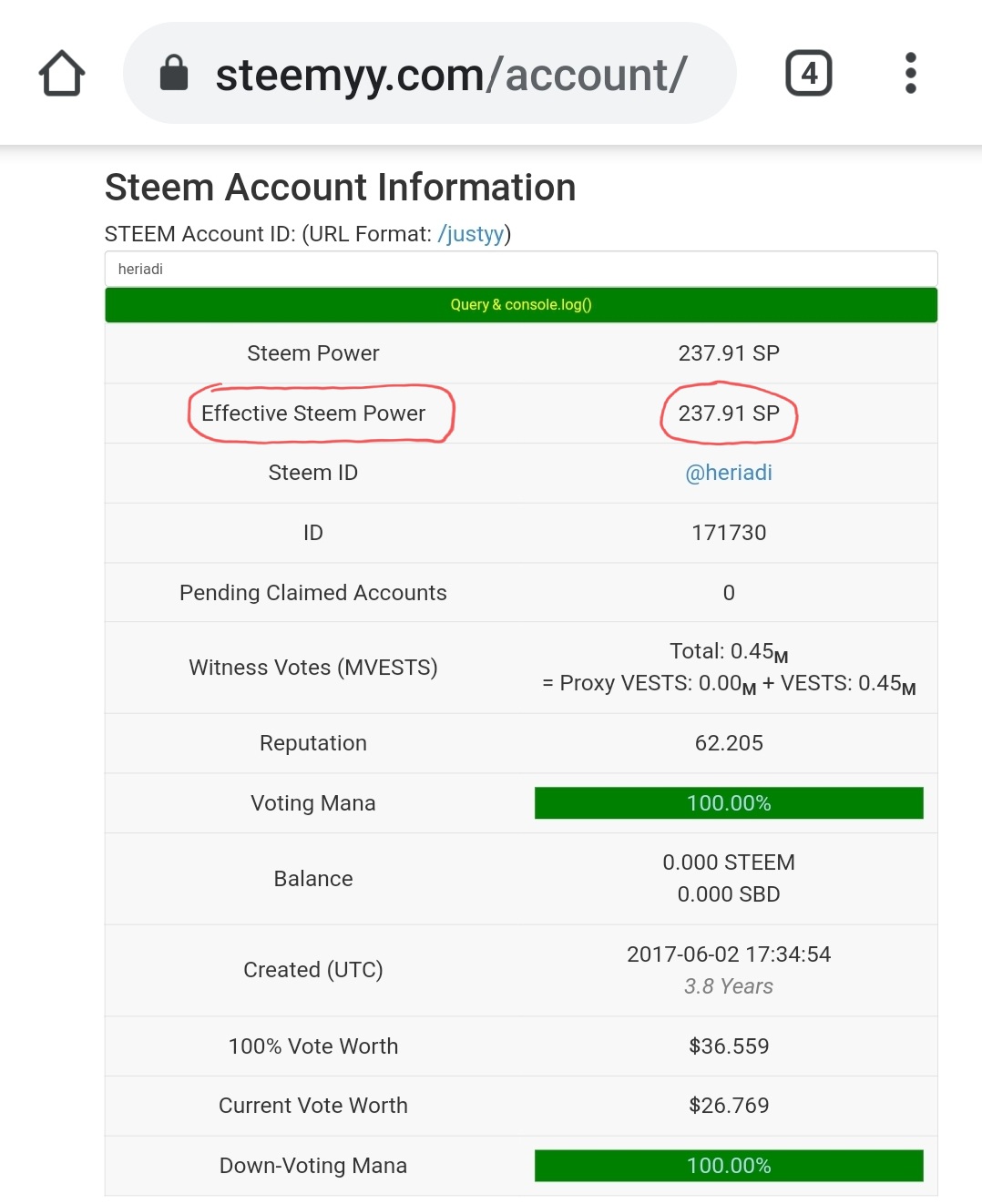
Task: Open the browser three-dot menu
Action: tap(910, 74)
